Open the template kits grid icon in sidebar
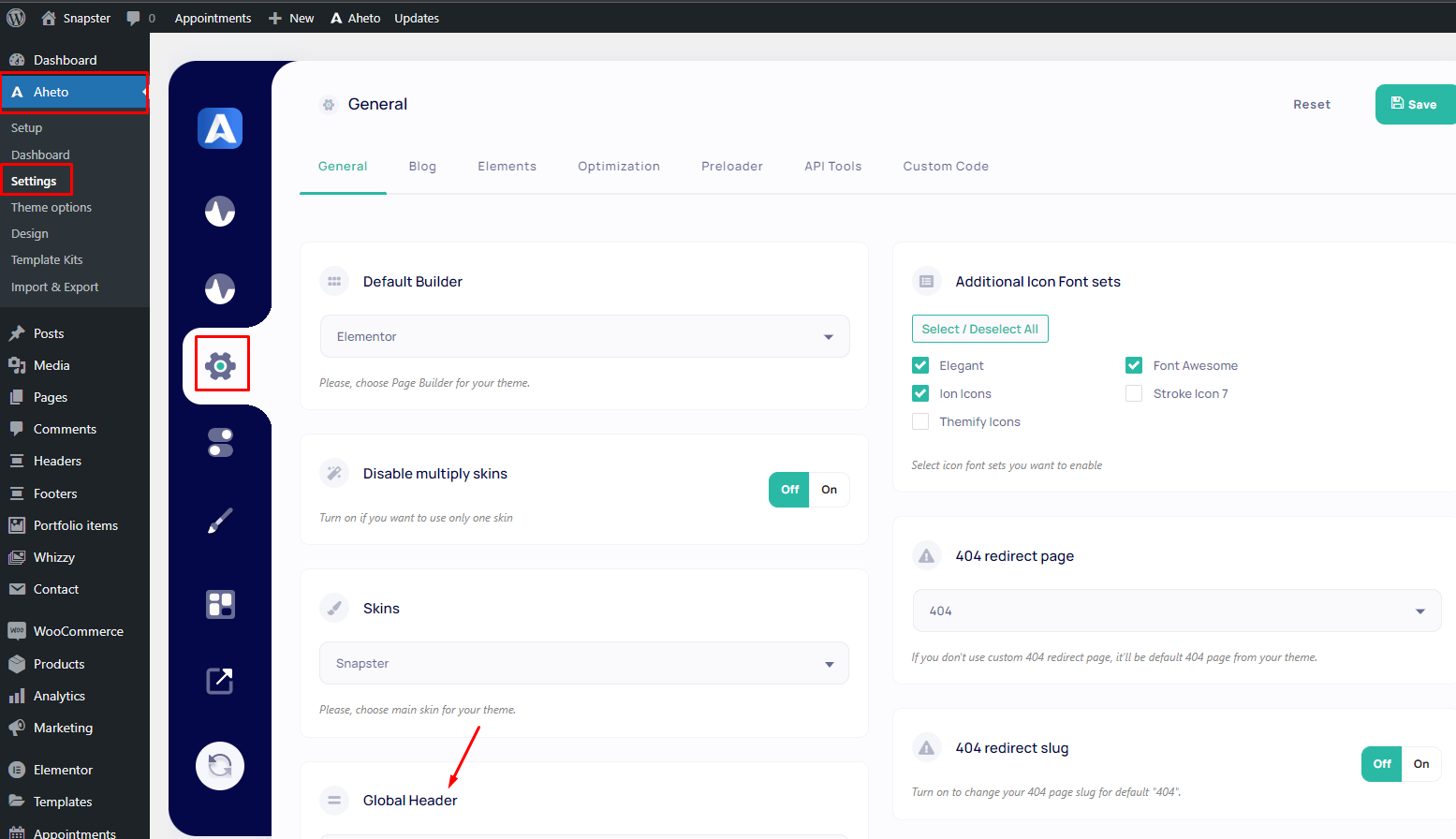This screenshot has height=839, width=1456. pos(221,604)
